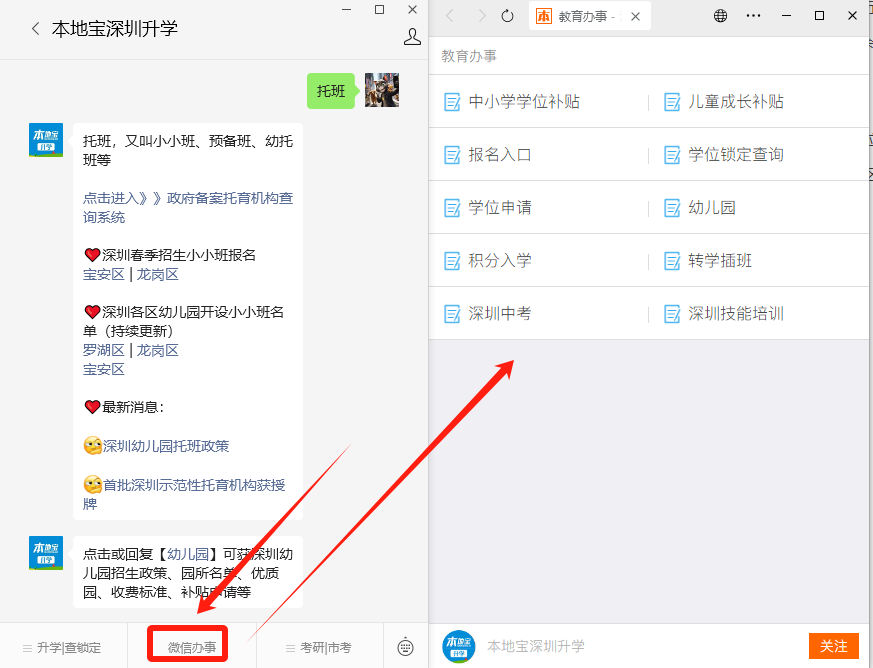The height and width of the screenshot is (668, 873).
Task: Go back in browser window
Action: 450,16
